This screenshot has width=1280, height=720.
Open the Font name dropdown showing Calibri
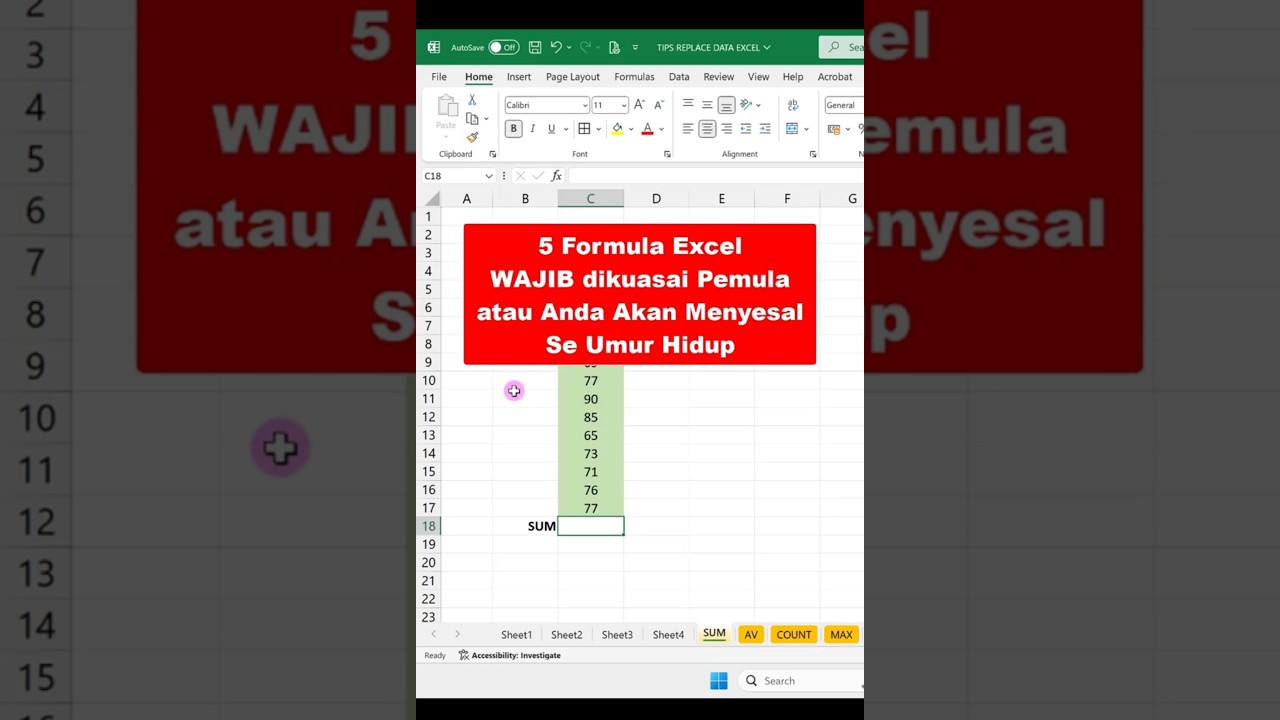click(x=545, y=105)
